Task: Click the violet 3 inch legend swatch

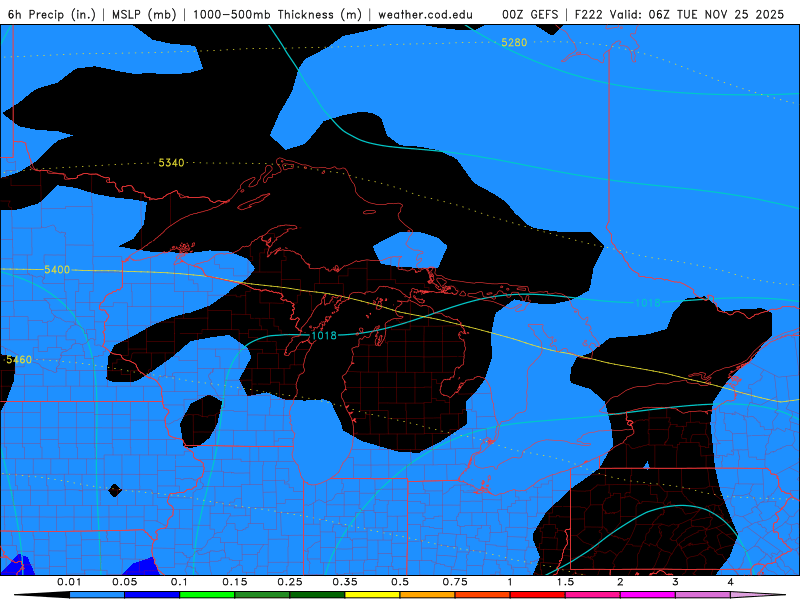Action: (x=703, y=595)
